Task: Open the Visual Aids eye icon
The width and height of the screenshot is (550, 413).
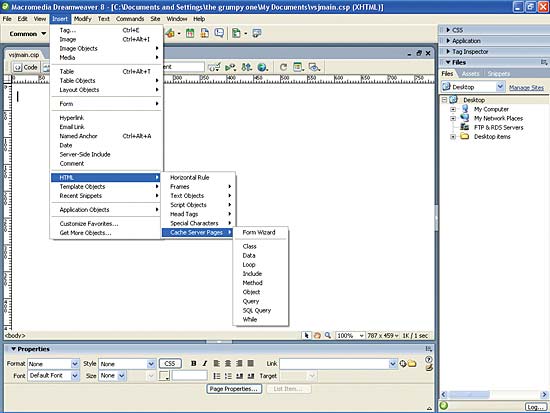Action: pyautogui.click(x=314, y=67)
